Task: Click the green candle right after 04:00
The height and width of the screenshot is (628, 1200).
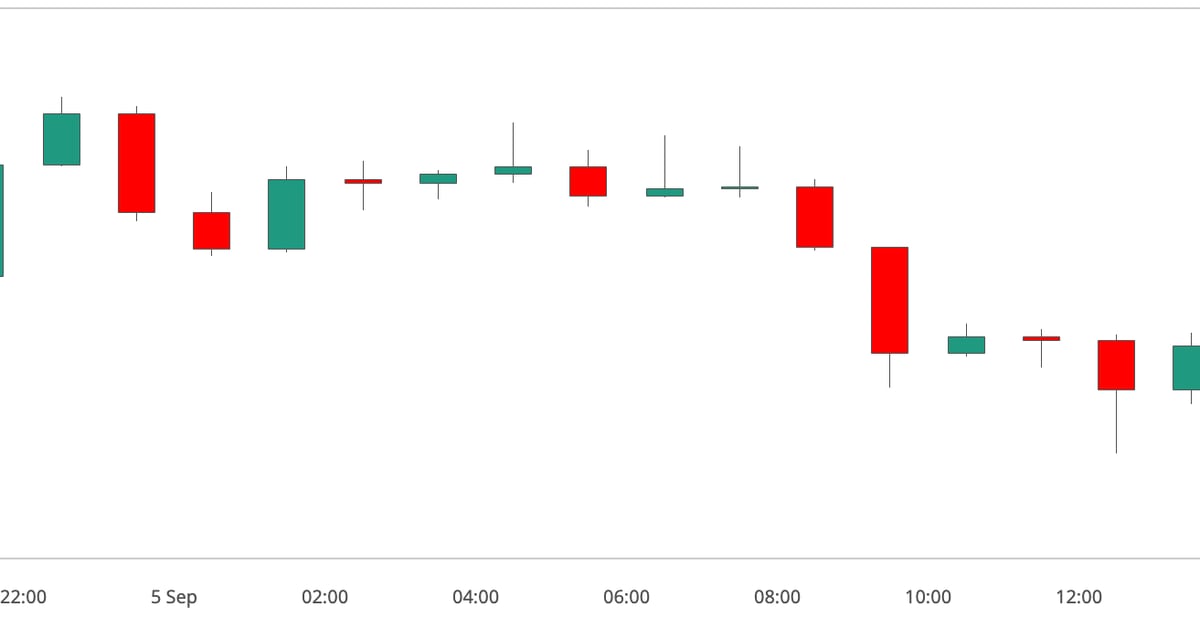Action: pyautogui.click(x=513, y=170)
